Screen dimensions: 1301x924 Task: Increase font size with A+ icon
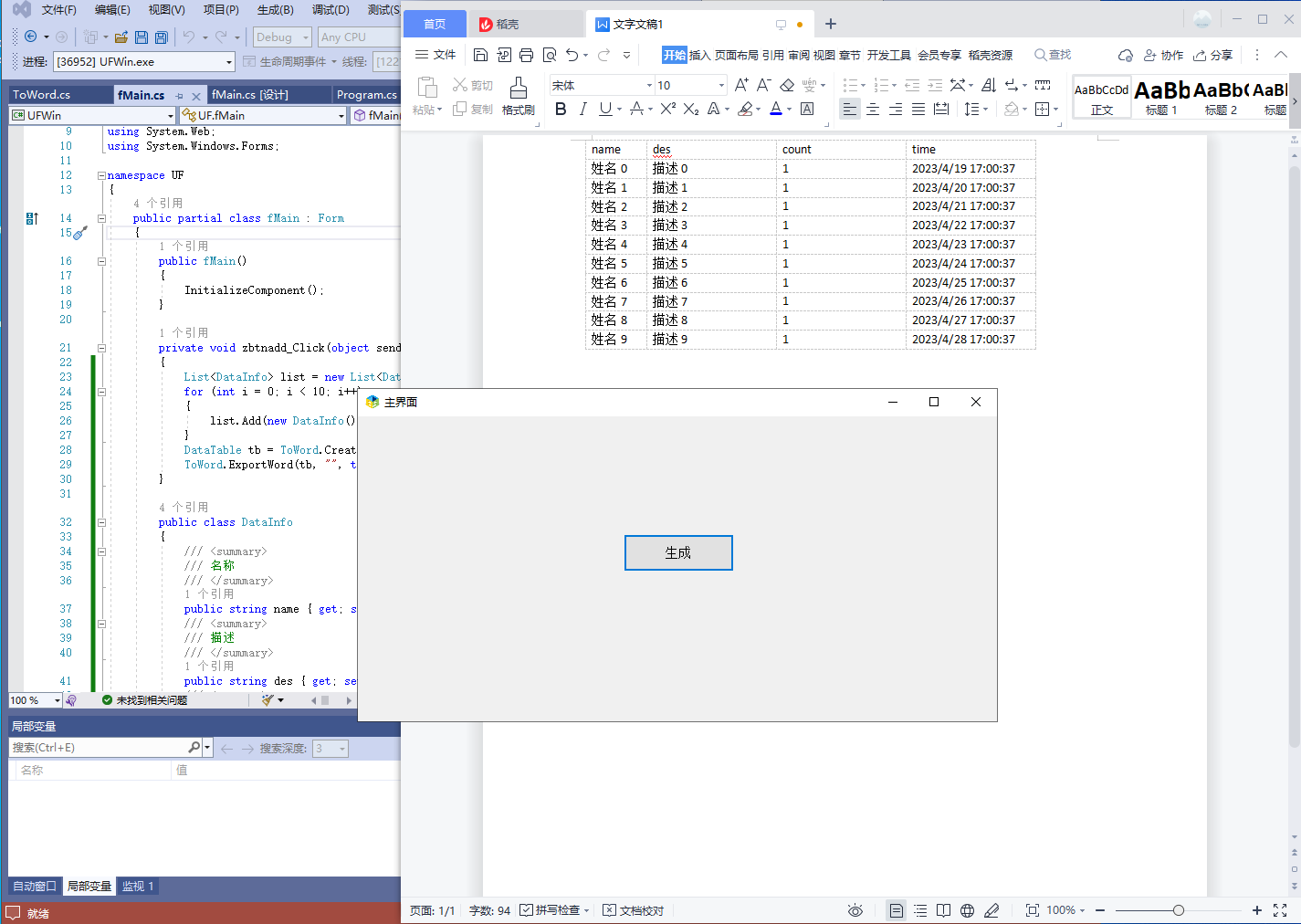741,85
